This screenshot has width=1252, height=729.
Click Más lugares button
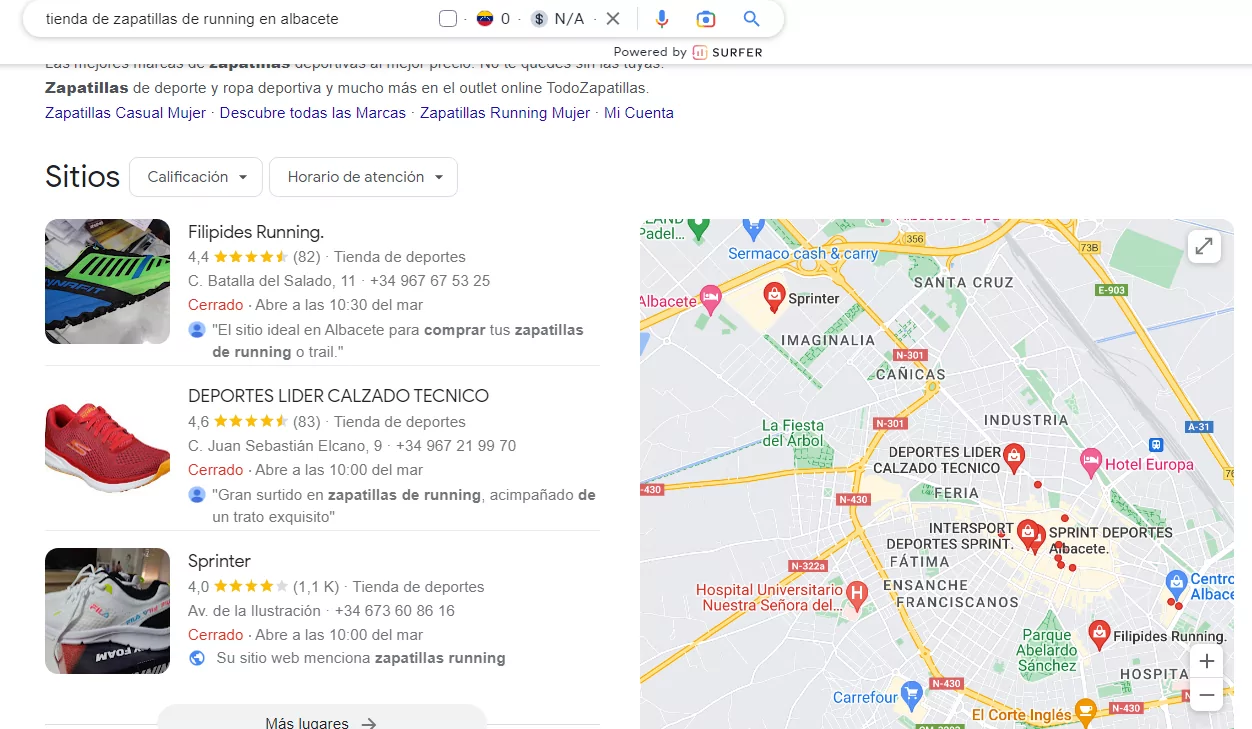point(322,722)
